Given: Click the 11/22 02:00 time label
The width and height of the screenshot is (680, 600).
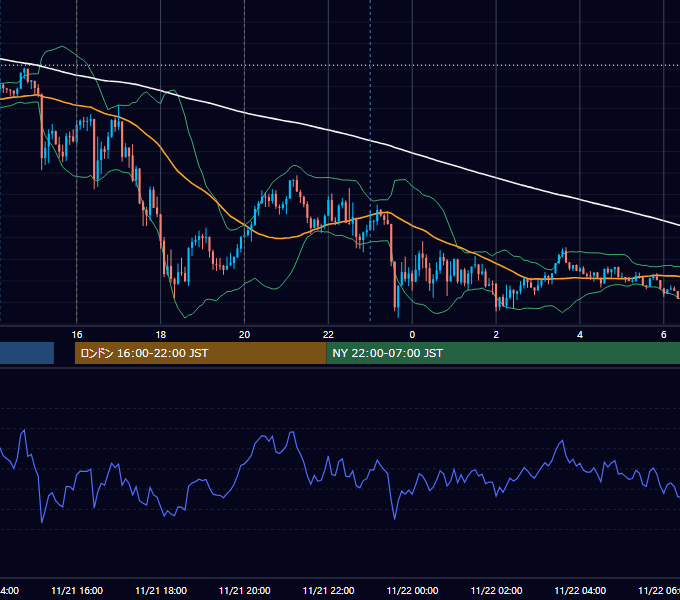Looking at the screenshot, I should click(x=497, y=590).
